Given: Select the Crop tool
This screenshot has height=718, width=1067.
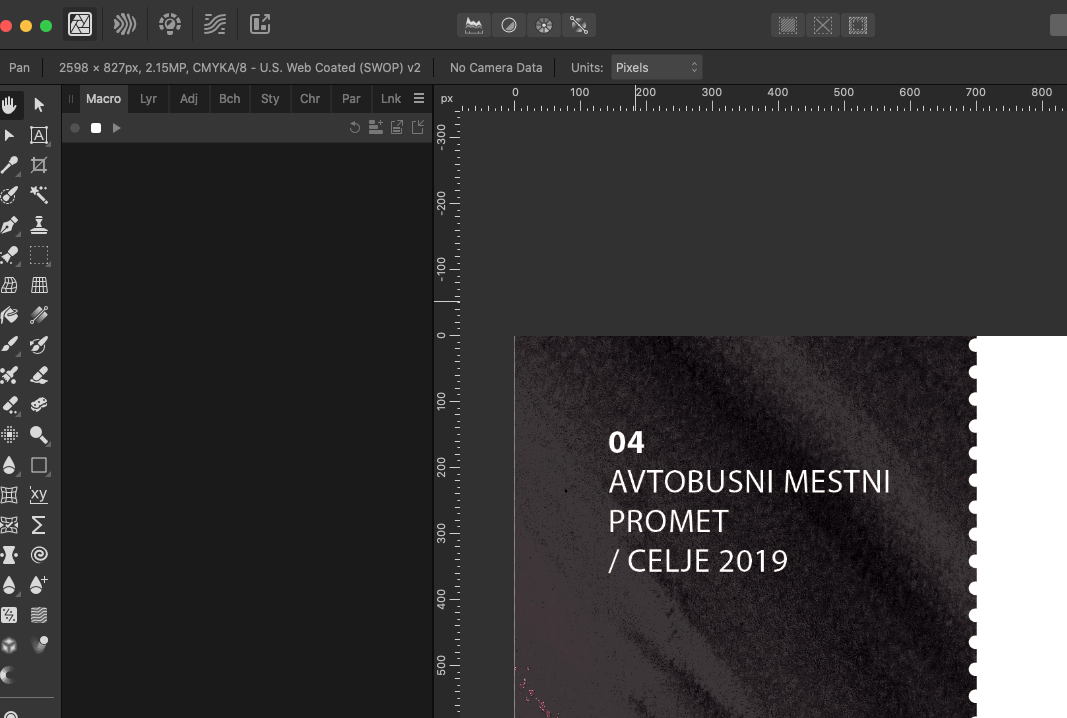Looking at the screenshot, I should pos(39,165).
